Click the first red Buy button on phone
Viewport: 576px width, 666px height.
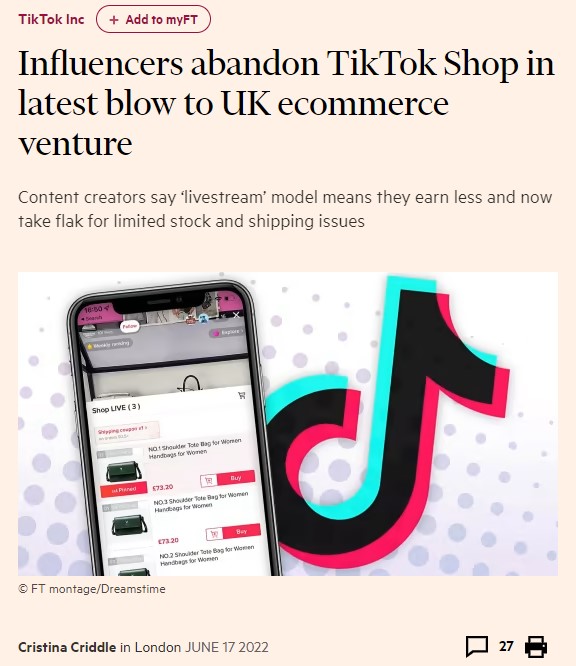pyautogui.click(x=236, y=477)
